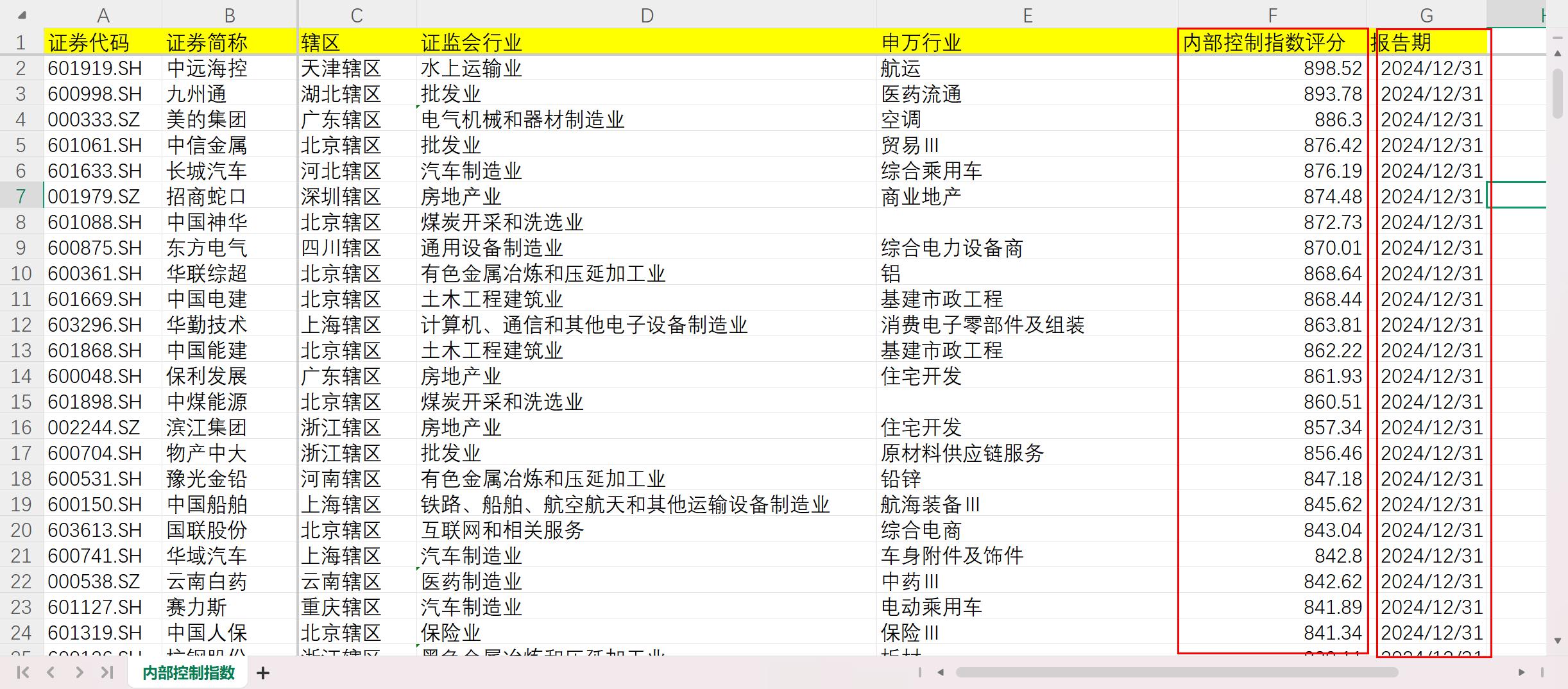Click the 原材料供应链服务 cell
The image size is (1568, 689).
[x=1027, y=453]
